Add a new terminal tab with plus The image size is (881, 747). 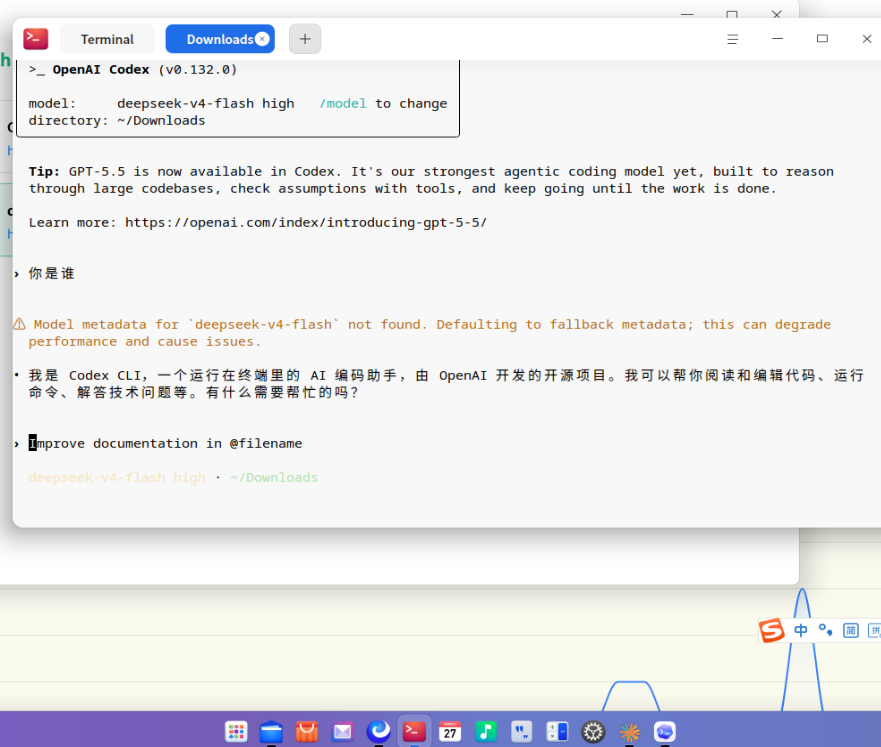(305, 39)
